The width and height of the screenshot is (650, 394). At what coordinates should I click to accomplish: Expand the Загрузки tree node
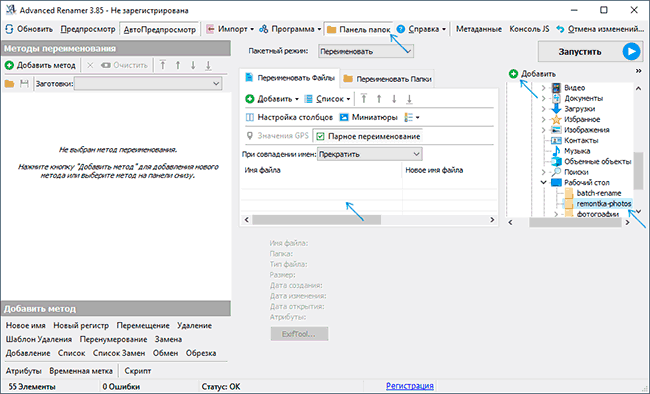pyautogui.click(x=543, y=109)
